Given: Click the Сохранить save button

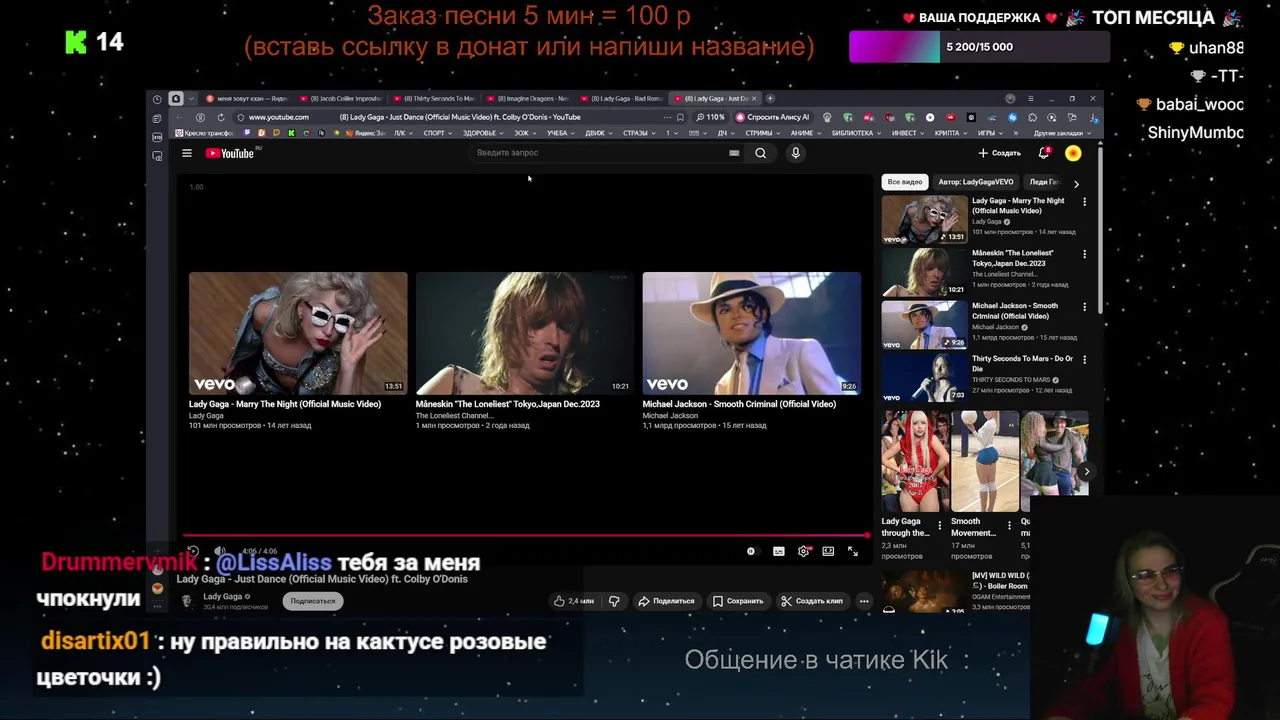Looking at the screenshot, I should pyautogui.click(x=738, y=601).
